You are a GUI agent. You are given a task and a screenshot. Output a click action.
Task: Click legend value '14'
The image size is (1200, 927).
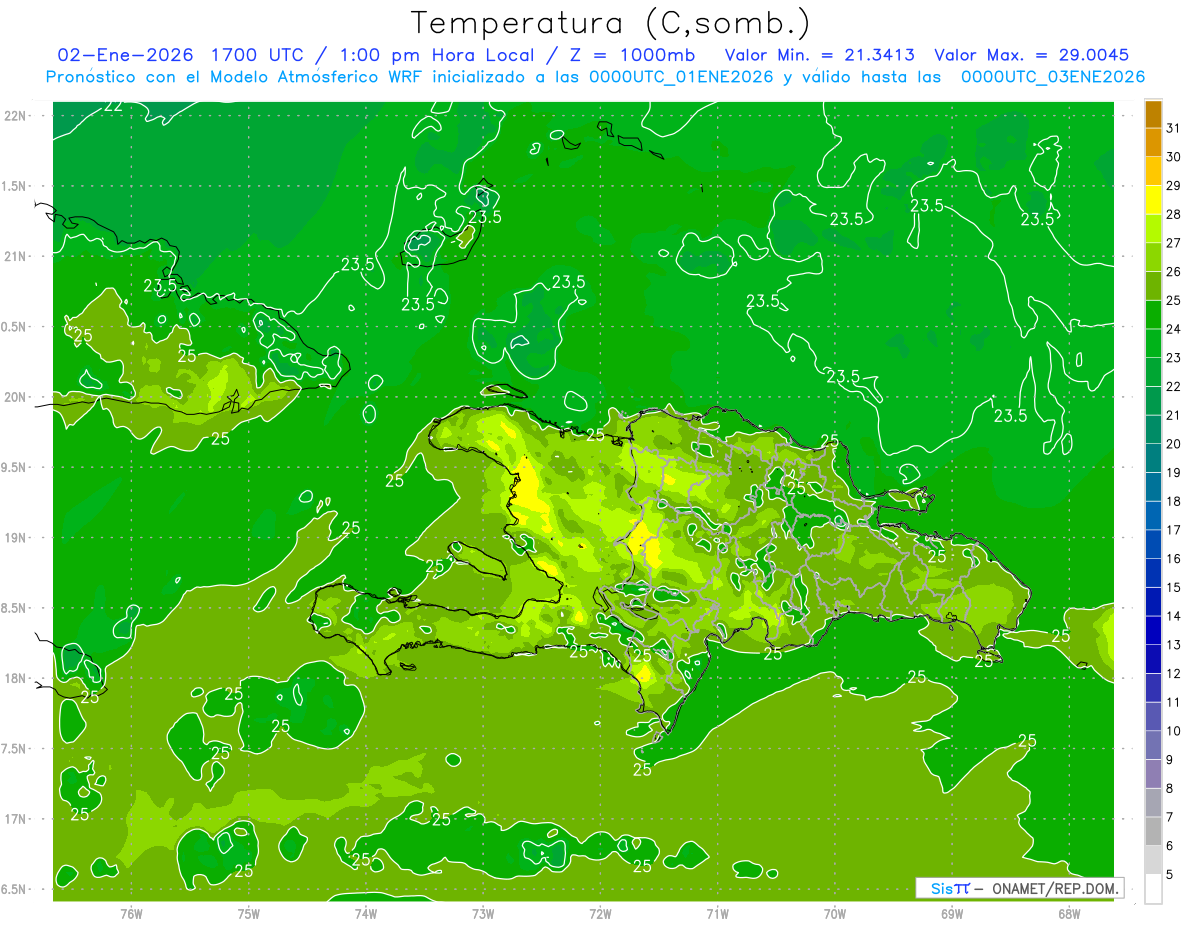[x=1173, y=616]
